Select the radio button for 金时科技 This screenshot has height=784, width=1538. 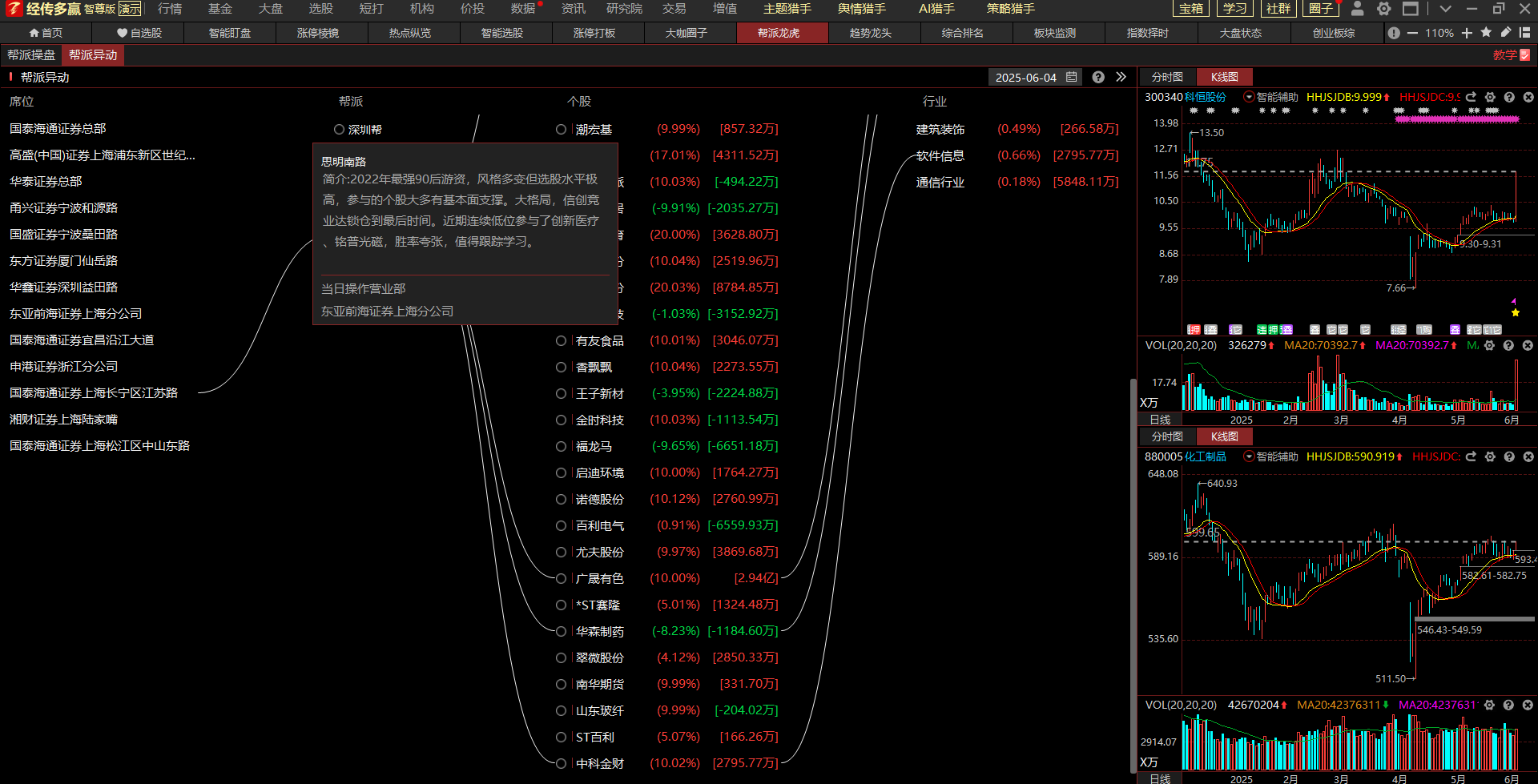561,420
